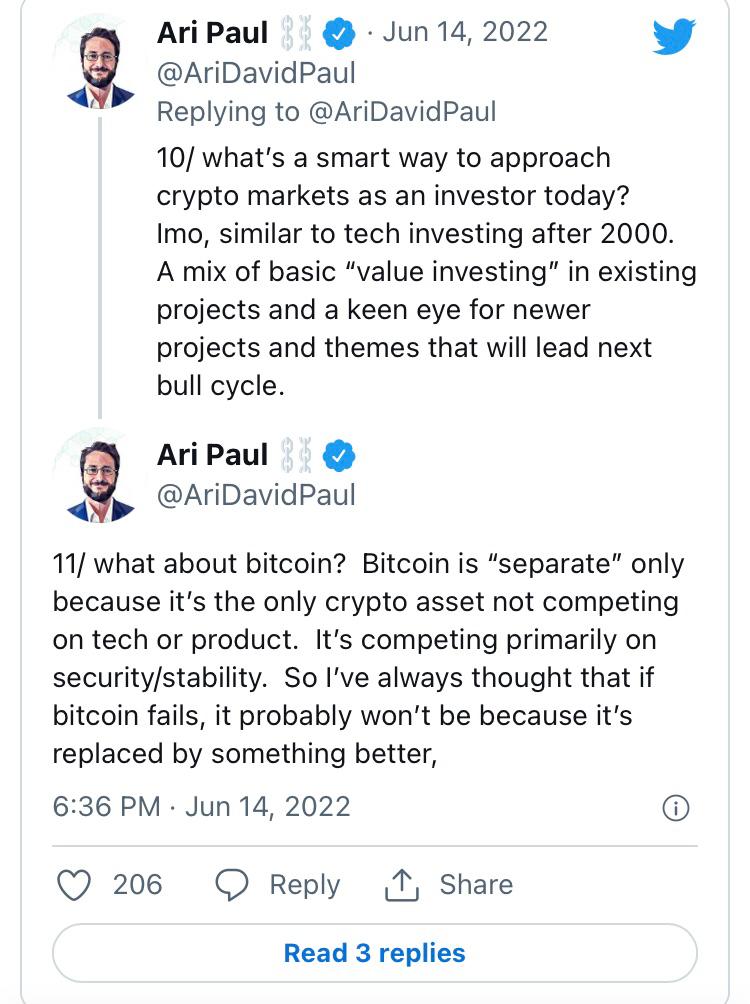
Task: Open the tweet info circle icon
Action: tap(676, 808)
